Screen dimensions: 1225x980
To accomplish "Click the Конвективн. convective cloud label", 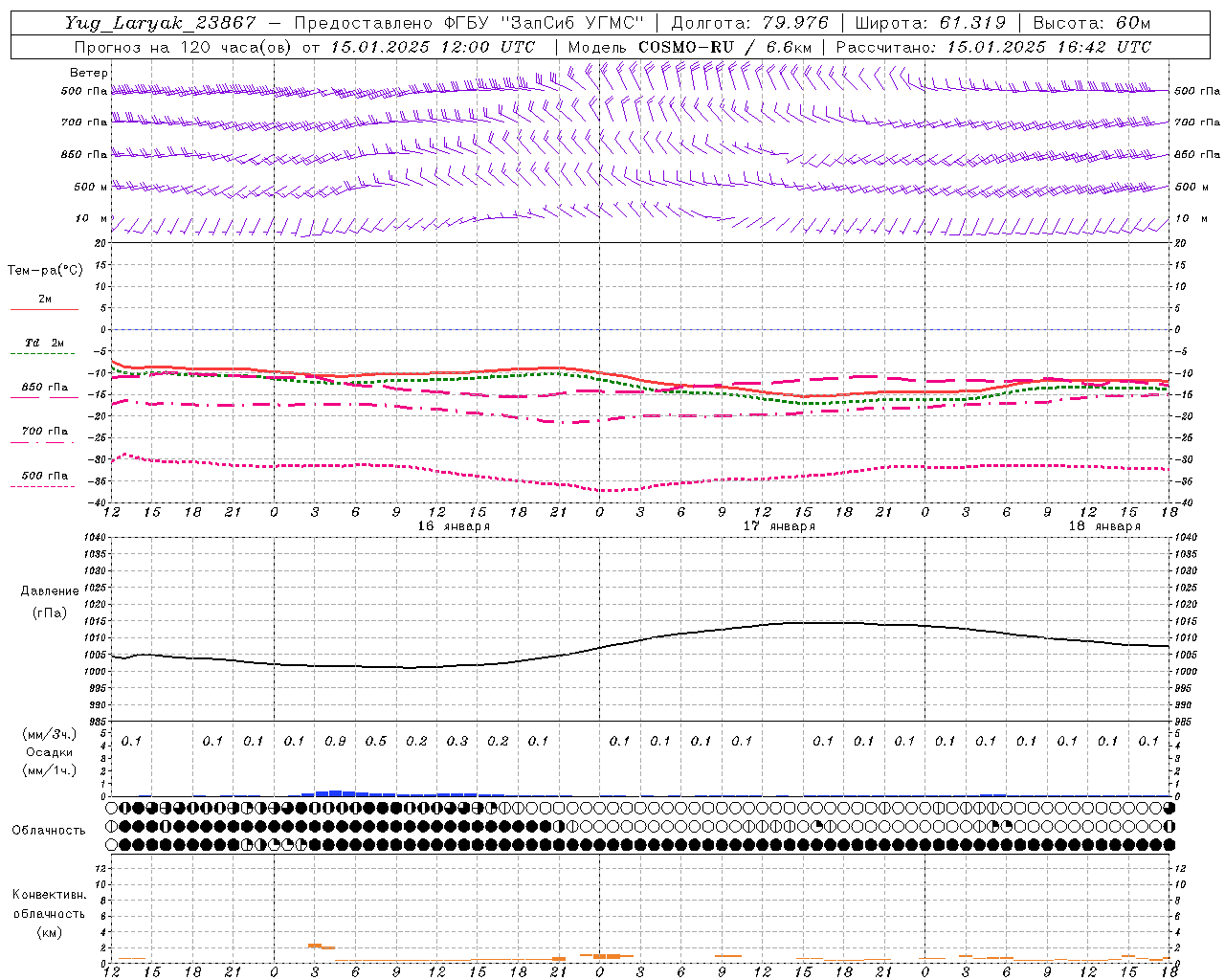I will coord(49,895).
